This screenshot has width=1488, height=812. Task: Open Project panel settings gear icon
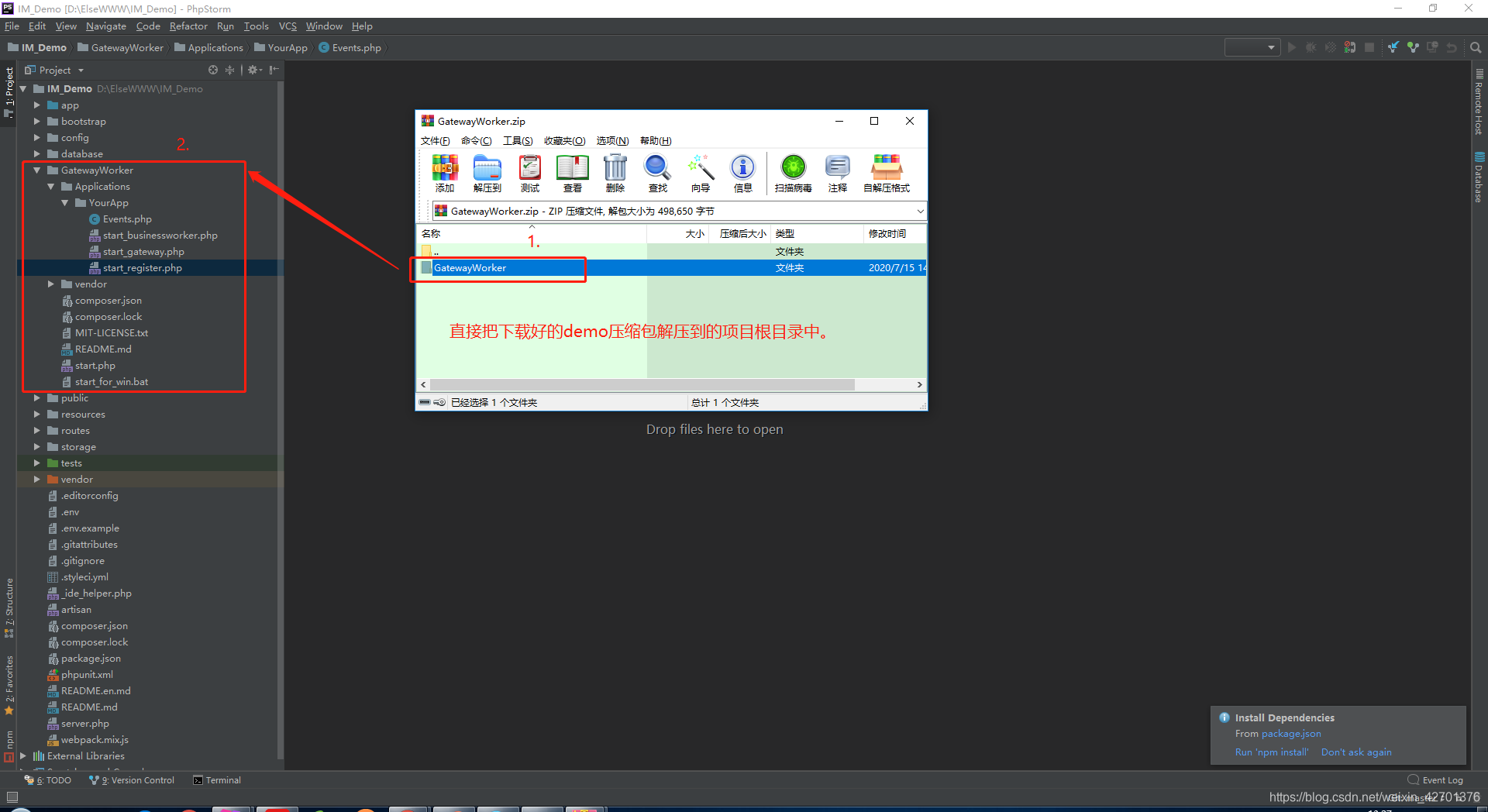[254, 70]
